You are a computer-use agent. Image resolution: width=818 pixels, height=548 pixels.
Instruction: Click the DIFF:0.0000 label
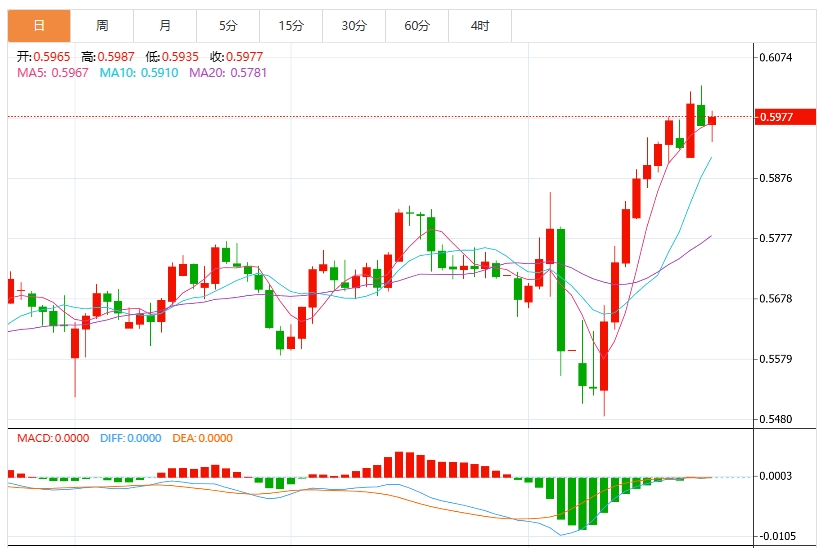[x=130, y=438]
